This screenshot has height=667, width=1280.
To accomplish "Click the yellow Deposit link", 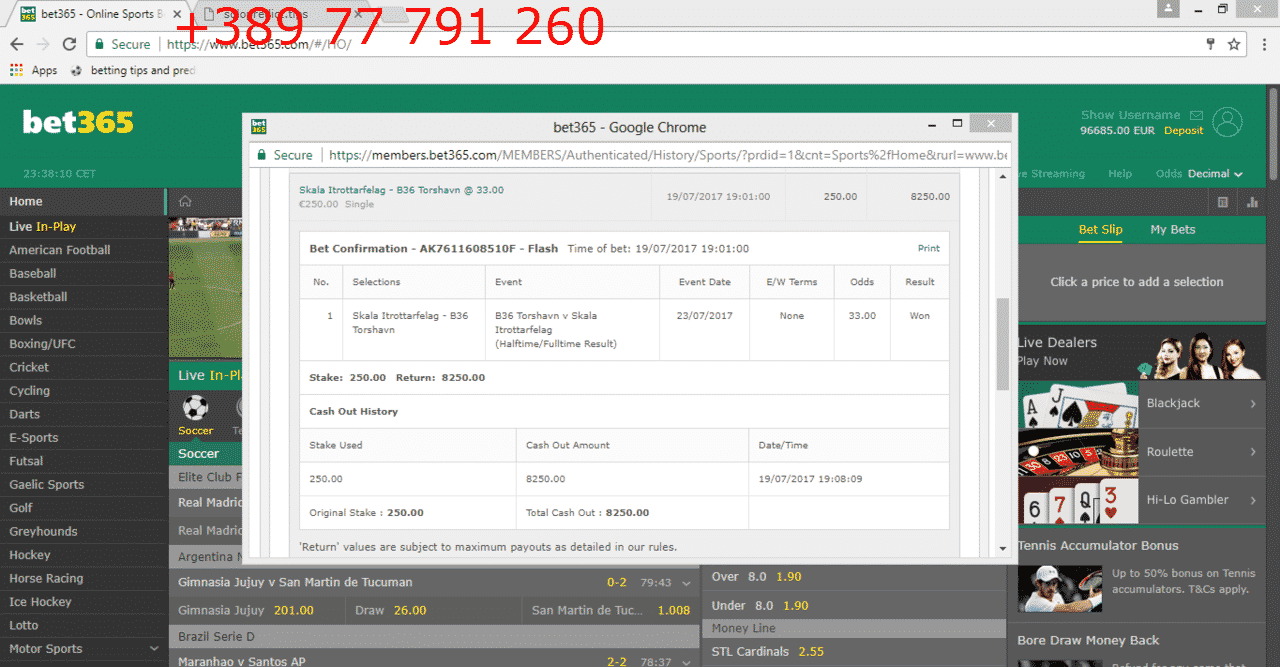I will tap(1184, 131).
